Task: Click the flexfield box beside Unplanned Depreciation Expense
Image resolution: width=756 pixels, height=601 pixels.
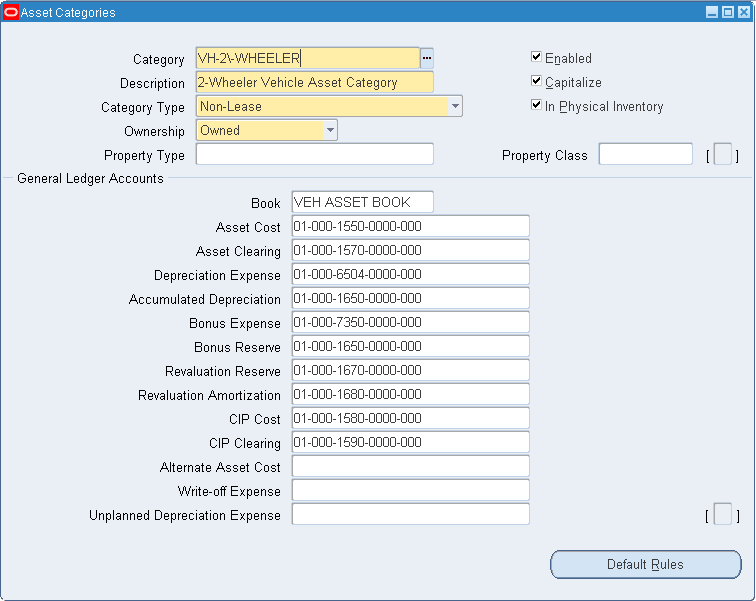Action: pyautogui.click(x=722, y=515)
